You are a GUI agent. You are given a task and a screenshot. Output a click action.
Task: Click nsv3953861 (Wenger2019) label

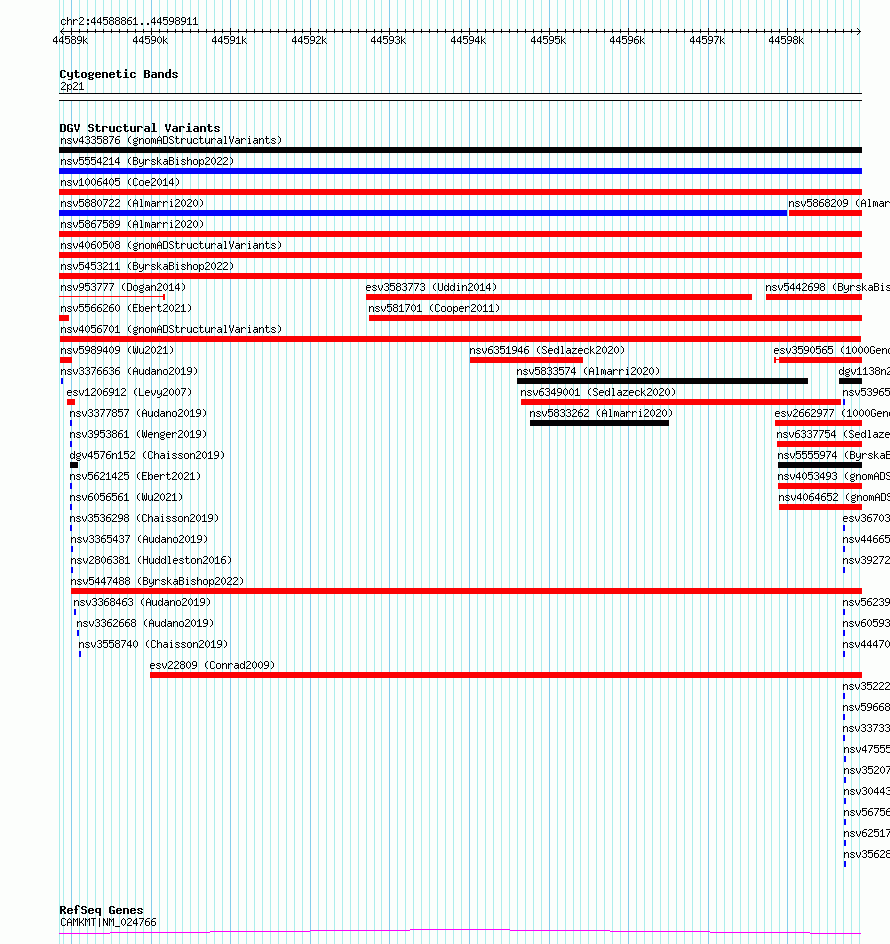tap(138, 435)
